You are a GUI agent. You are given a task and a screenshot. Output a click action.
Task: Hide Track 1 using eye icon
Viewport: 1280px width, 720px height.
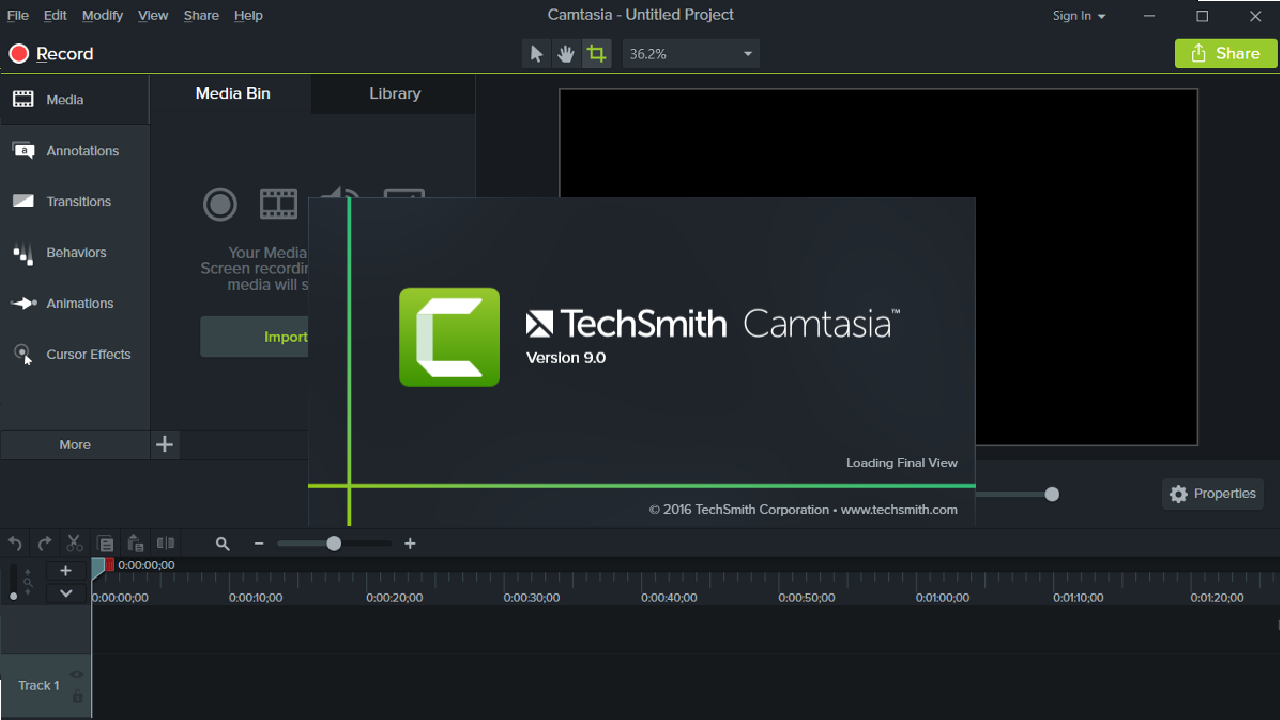pyautogui.click(x=77, y=675)
